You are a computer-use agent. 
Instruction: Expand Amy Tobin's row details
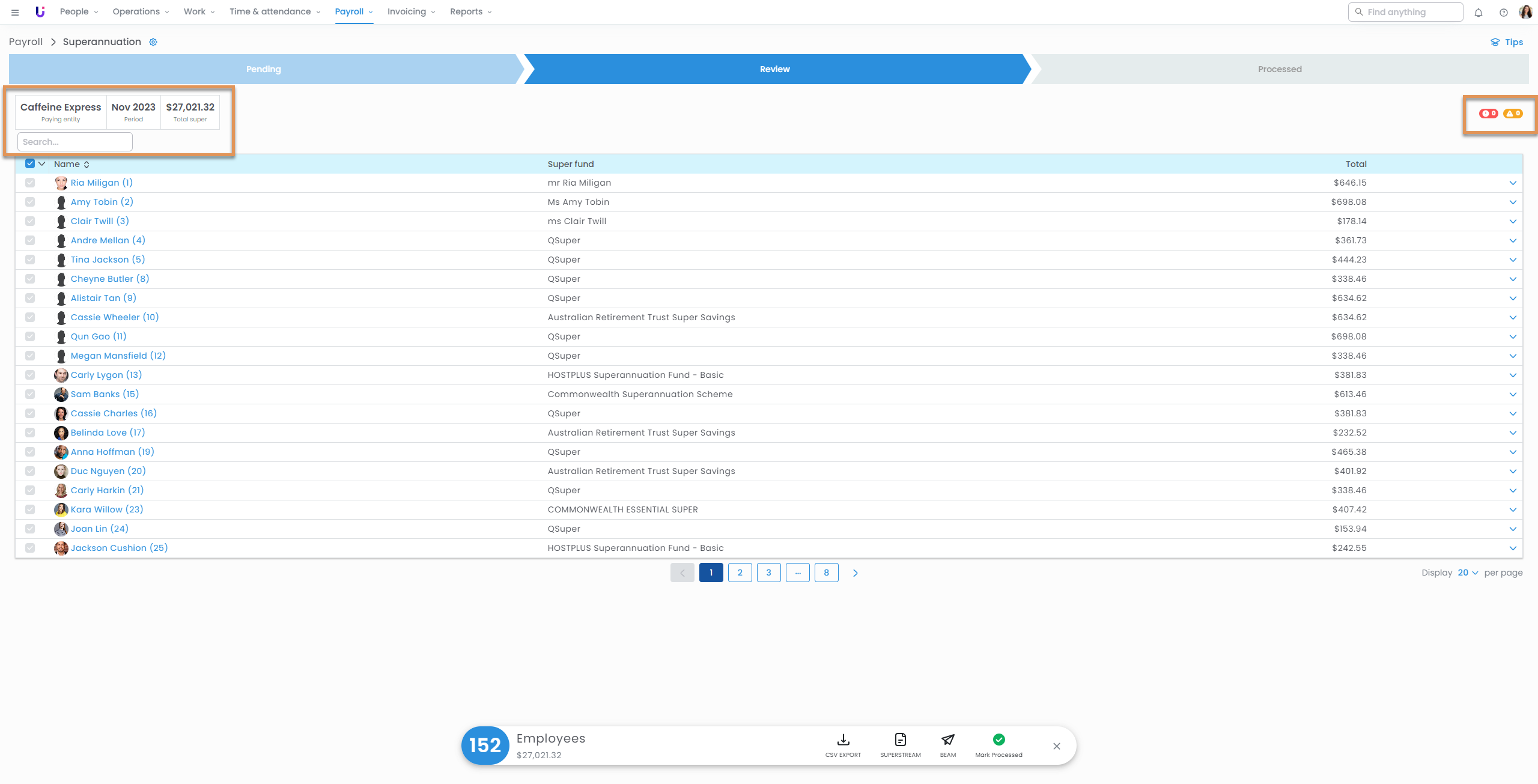coord(1512,202)
